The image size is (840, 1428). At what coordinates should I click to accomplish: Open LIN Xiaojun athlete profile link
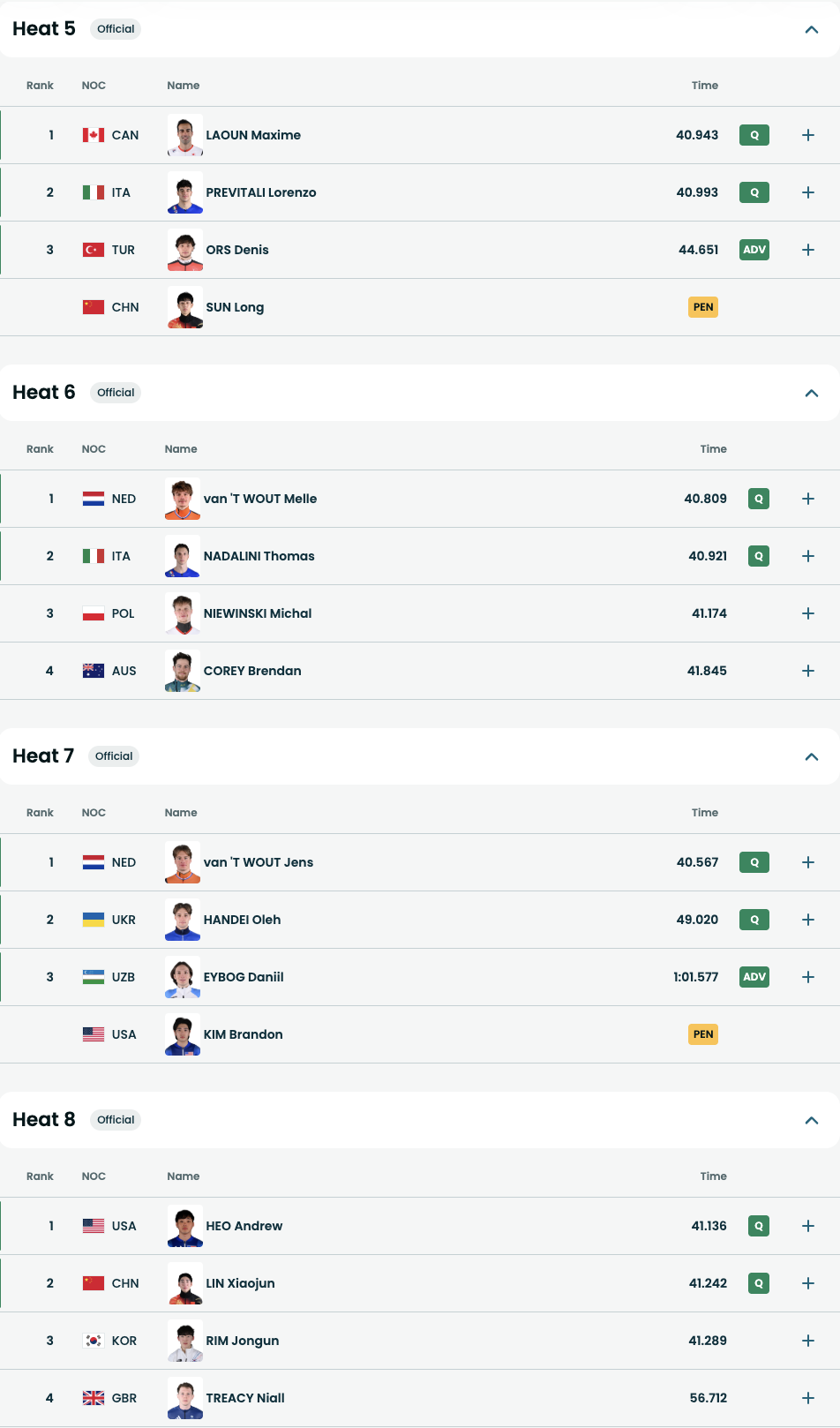[x=240, y=1283]
